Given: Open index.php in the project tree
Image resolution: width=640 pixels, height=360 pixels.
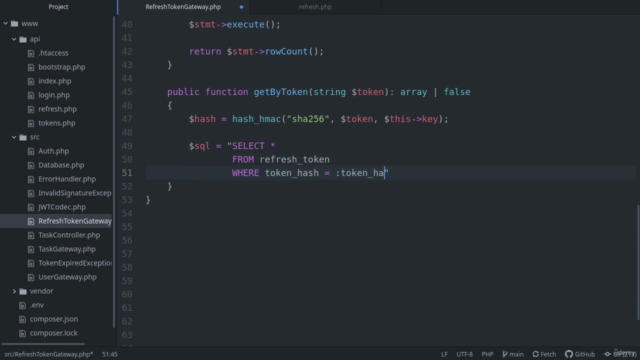Looking at the screenshot, I should (55, 81).
